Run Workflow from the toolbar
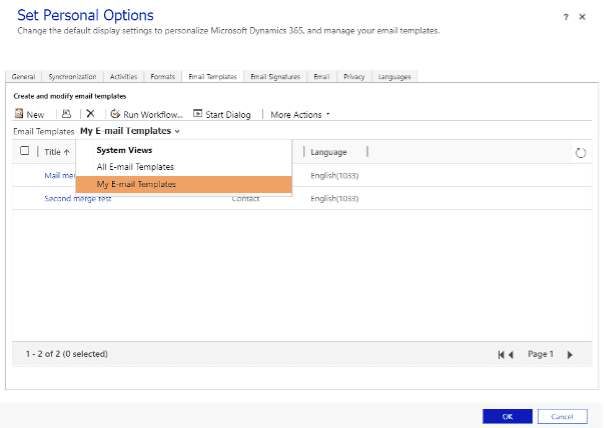The height and width of the screenshot is (428, 604). pyautogui.click(x=146, y=114)
